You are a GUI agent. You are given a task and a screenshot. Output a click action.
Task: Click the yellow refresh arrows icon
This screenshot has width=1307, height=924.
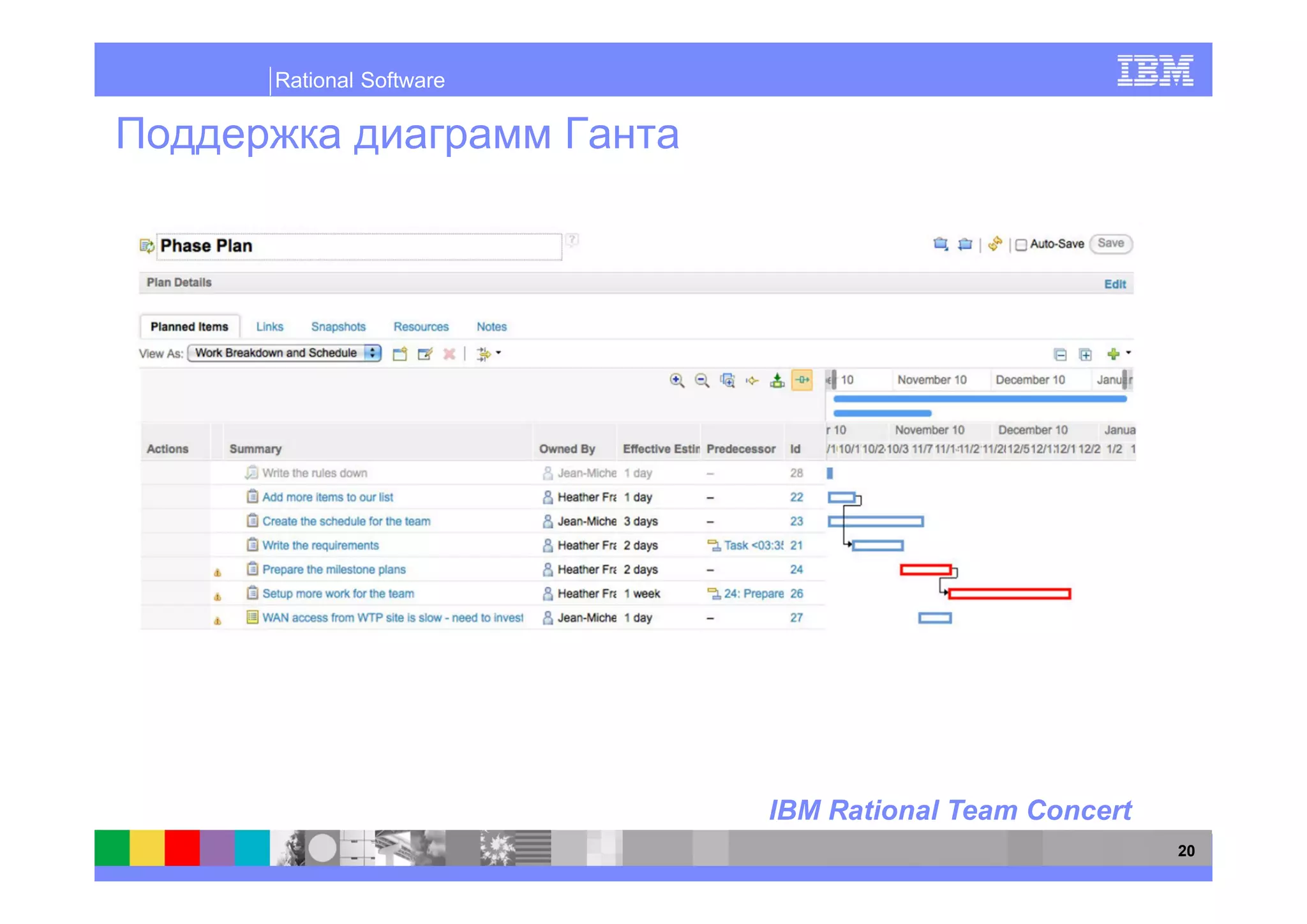tap(995, 244)
